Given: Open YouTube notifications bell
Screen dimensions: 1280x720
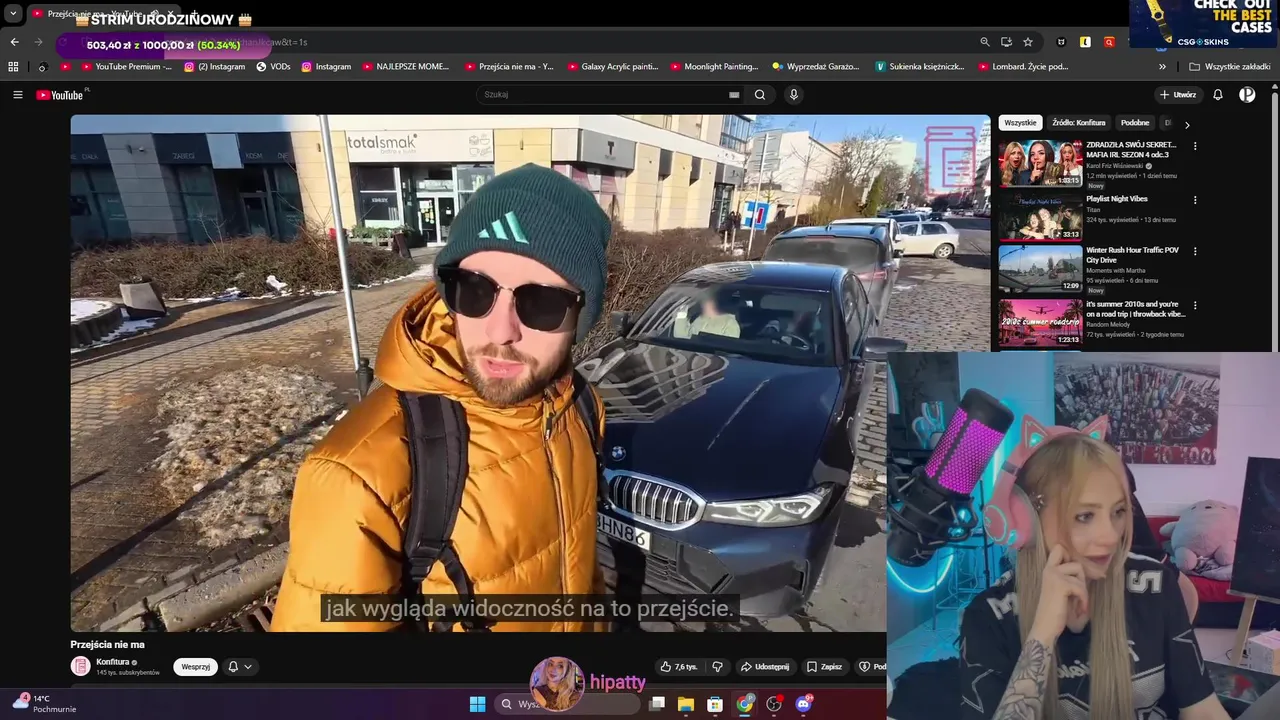Looking at the screenshot, I should pos(1218,95).
